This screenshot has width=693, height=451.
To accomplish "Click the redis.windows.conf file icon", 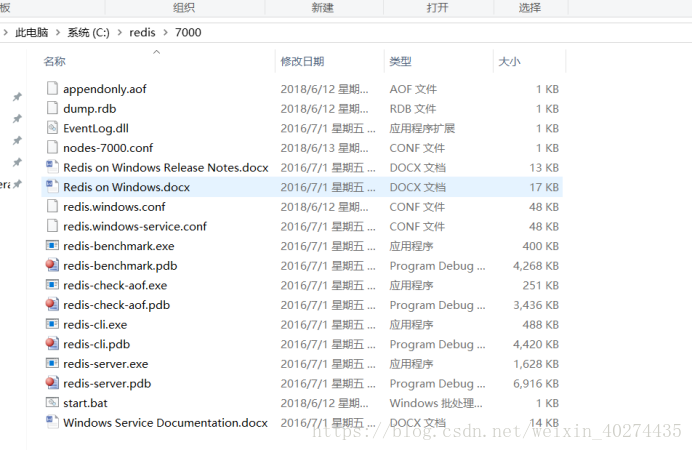I will click(52, 206).
